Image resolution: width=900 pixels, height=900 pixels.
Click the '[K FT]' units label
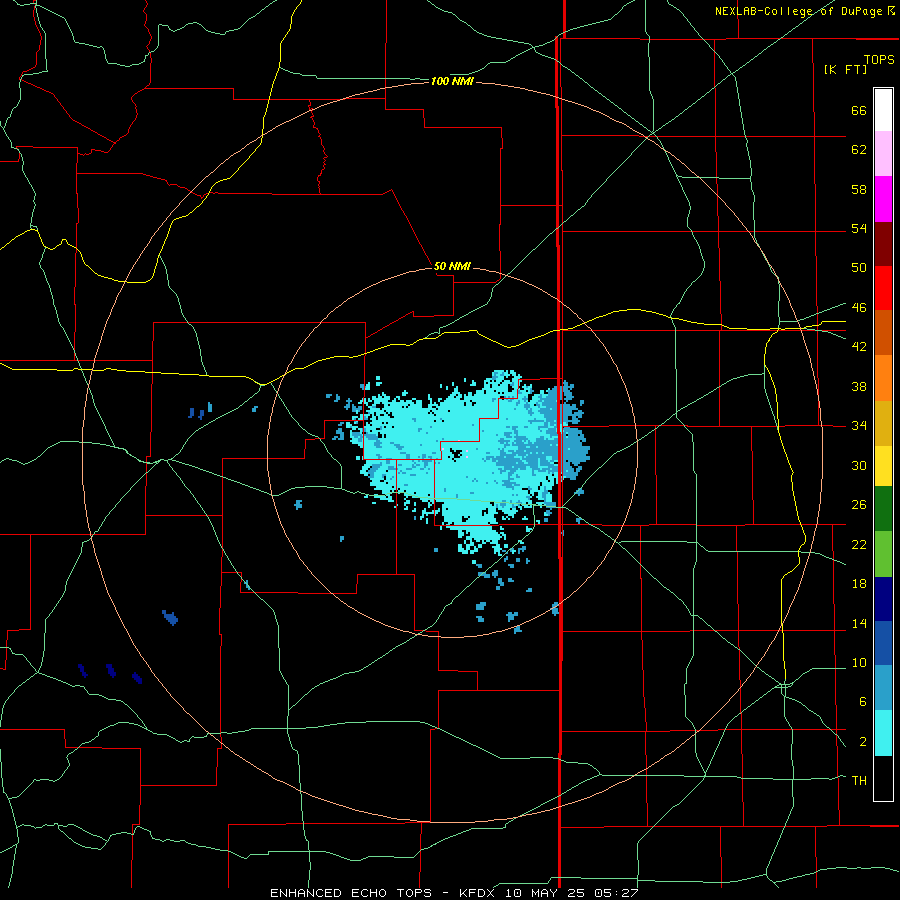(845, 69)
